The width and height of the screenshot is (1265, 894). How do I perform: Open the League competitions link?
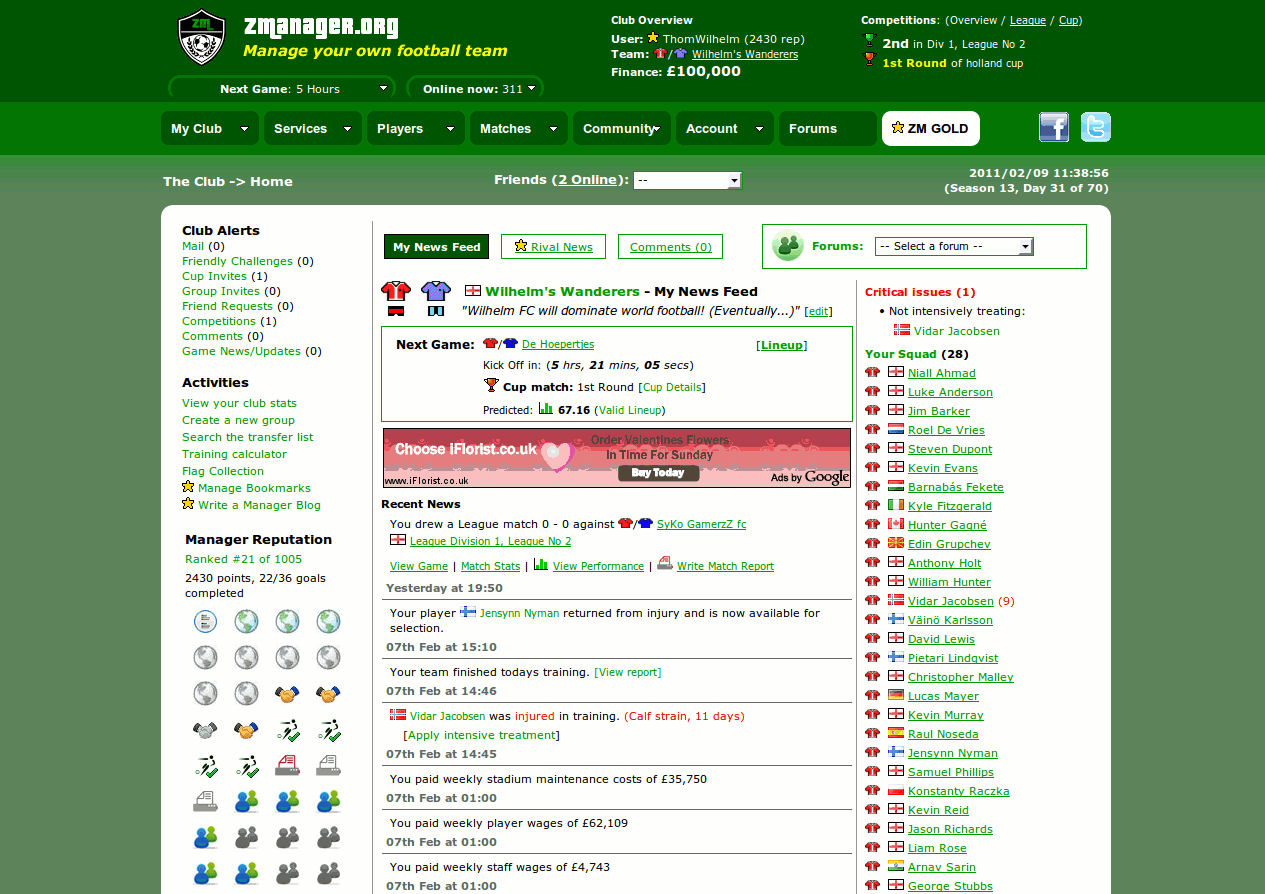click(x=1028, y=20)
